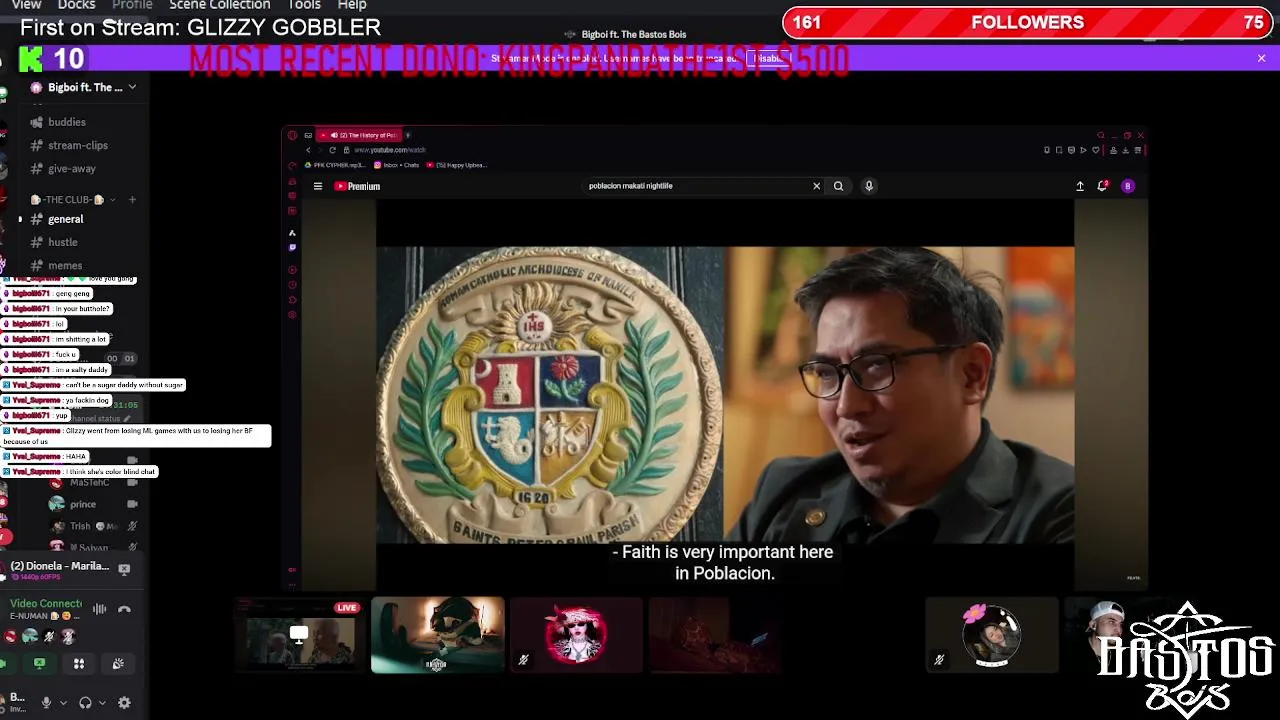Viewport: 1280px width, 720px height.
Task: Open the LIVE stream thumbnail
Action: pyautogui.click(x=299, y=635)
